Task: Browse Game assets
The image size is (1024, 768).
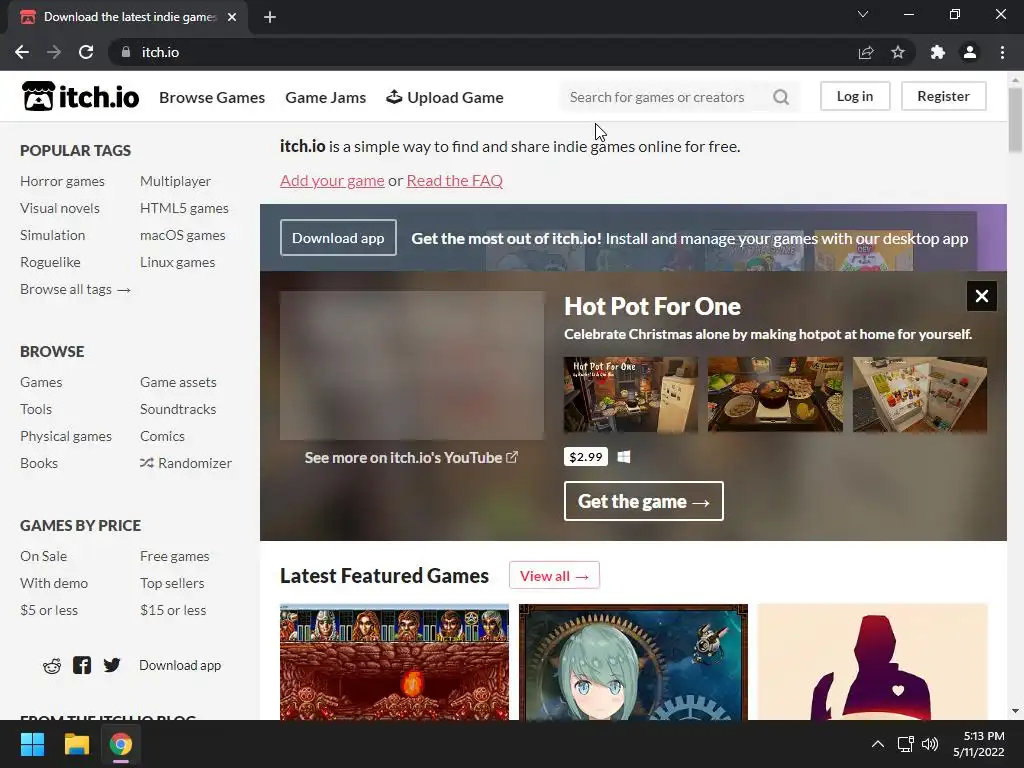Action: coord(178,382)
